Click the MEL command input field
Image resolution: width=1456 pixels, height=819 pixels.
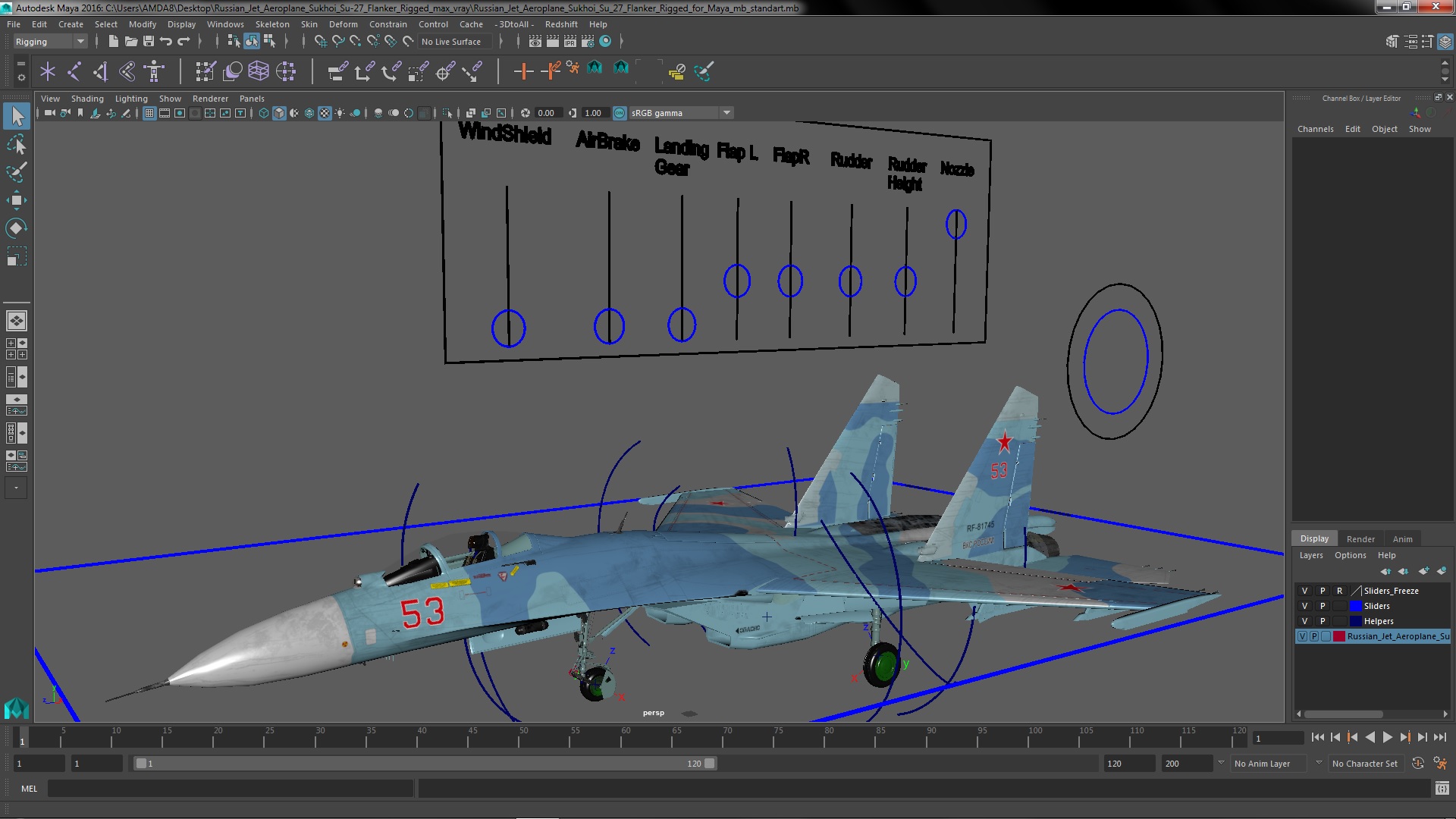[231, 789]
